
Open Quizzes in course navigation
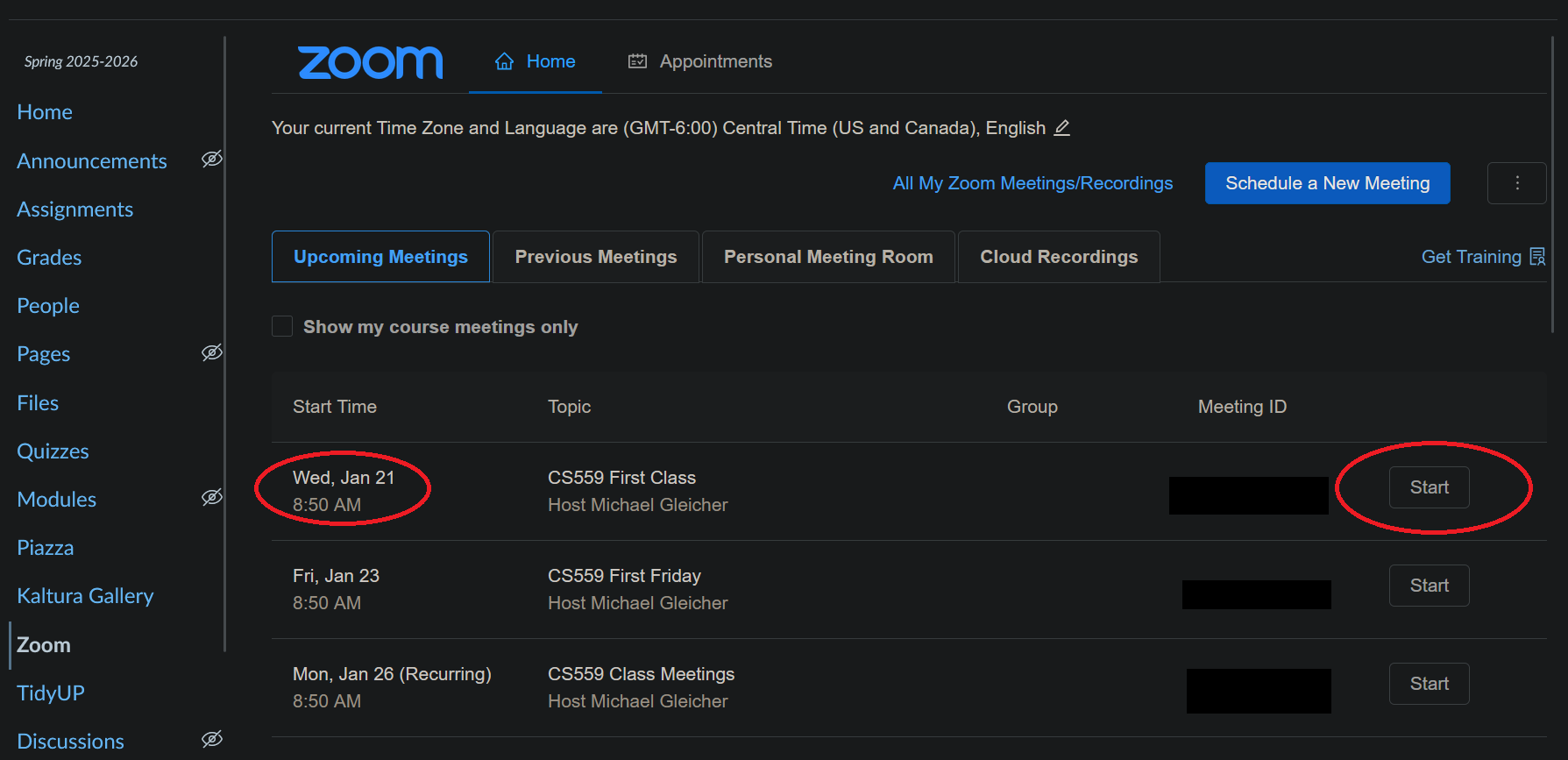pyautogui.click(x=53, y=451)
